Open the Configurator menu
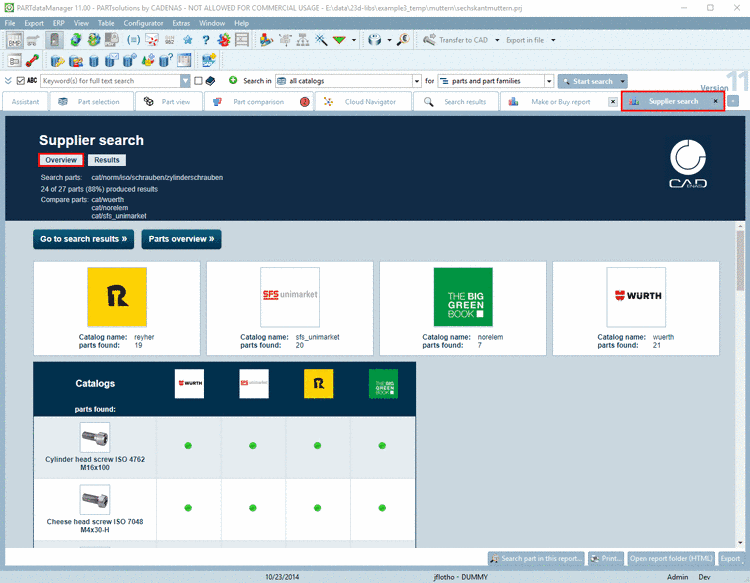 point(143,23)
